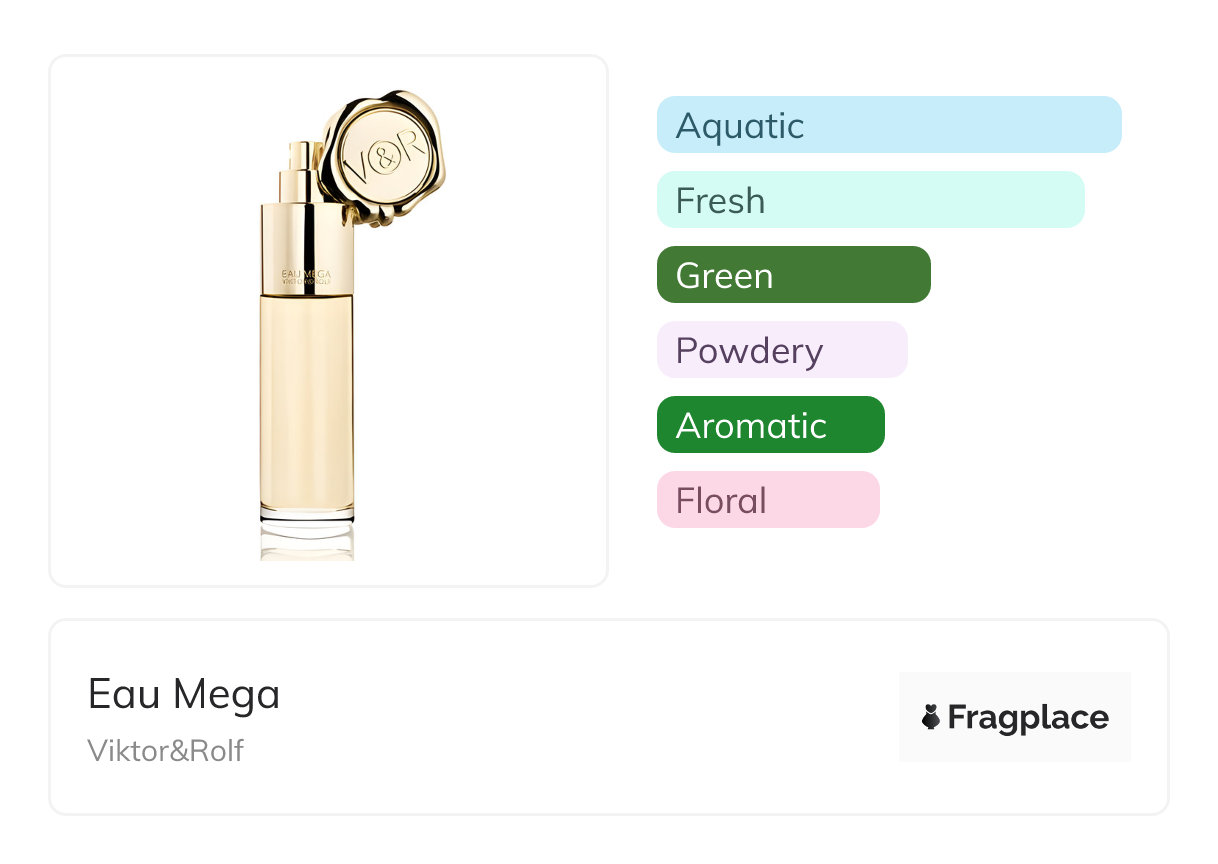Click the Fragplace wordmark text
The width and height of the screenshot is (1218, 864).
(x=1028, y=717)
